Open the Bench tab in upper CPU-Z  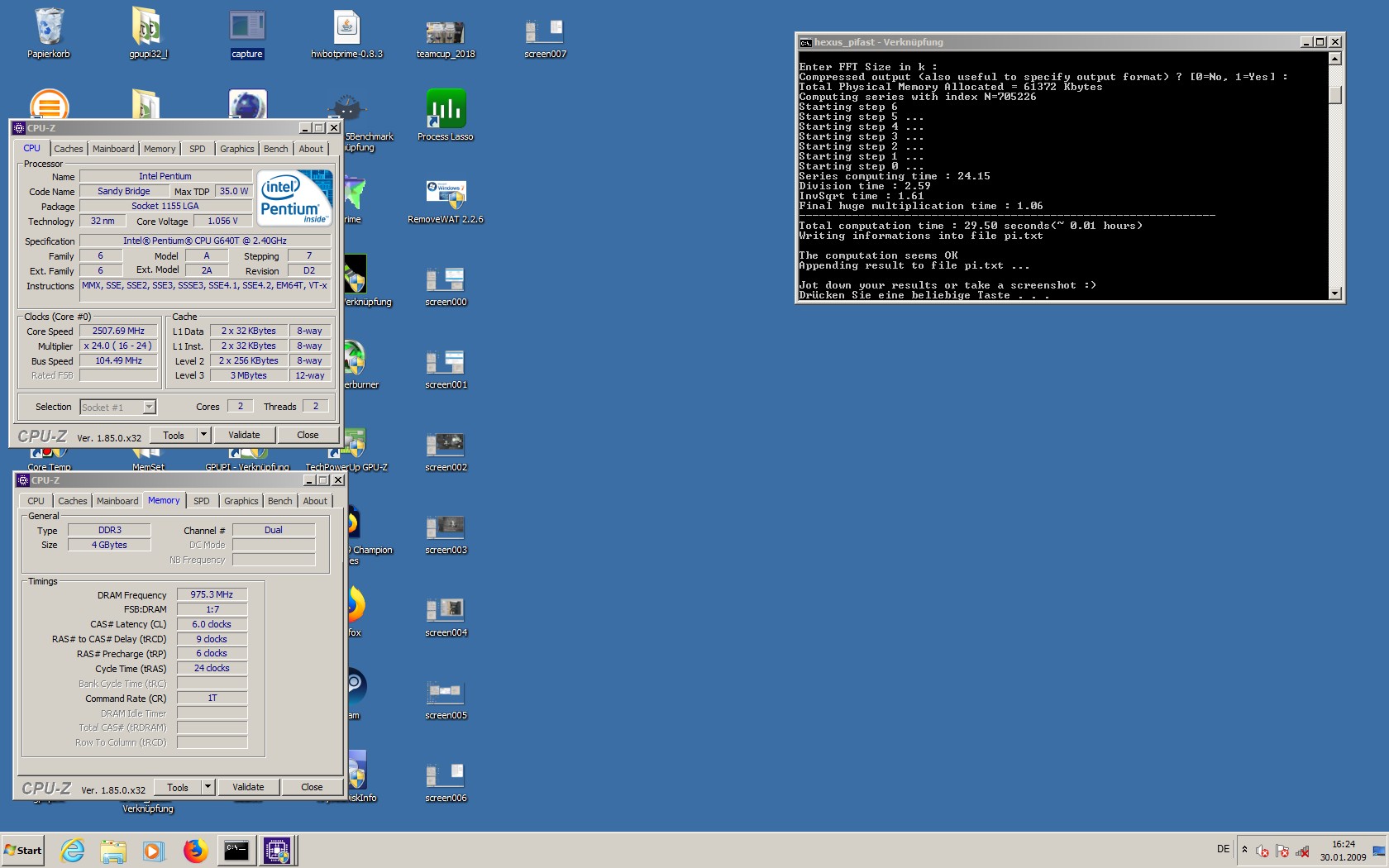point(276,149)
